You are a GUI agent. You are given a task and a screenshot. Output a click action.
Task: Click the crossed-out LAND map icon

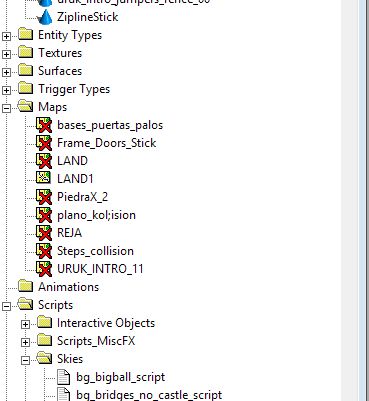(x=44, y=161)
